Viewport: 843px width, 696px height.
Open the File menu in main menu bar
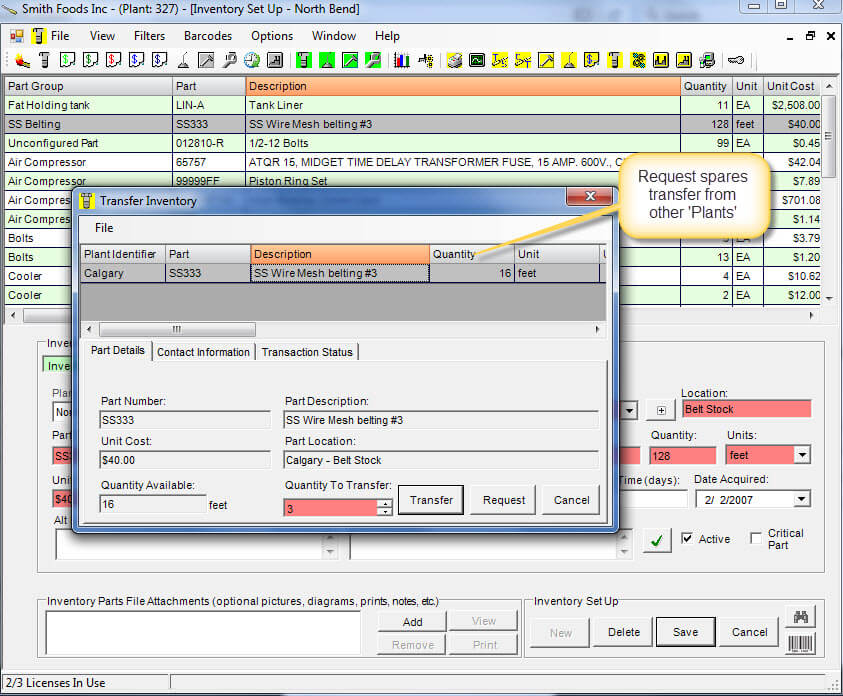pos(60,36)
